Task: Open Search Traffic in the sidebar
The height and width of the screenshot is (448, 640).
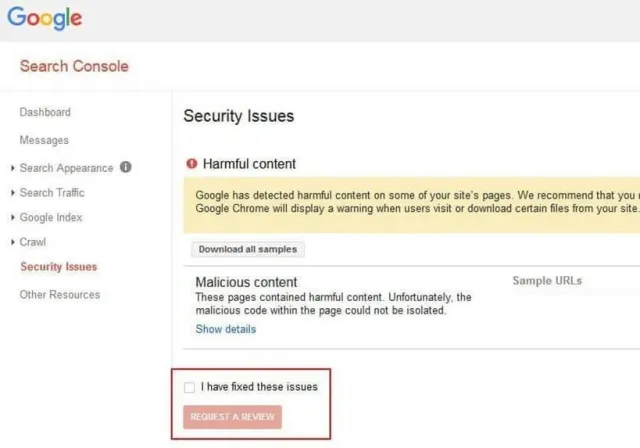Action: (x=52, y=193)
